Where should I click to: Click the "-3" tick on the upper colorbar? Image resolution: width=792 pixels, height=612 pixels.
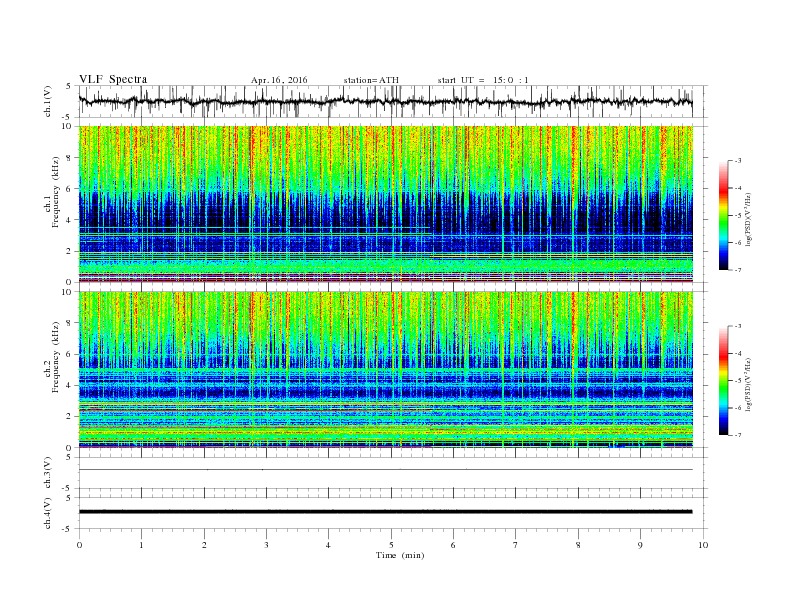(738, 161)
